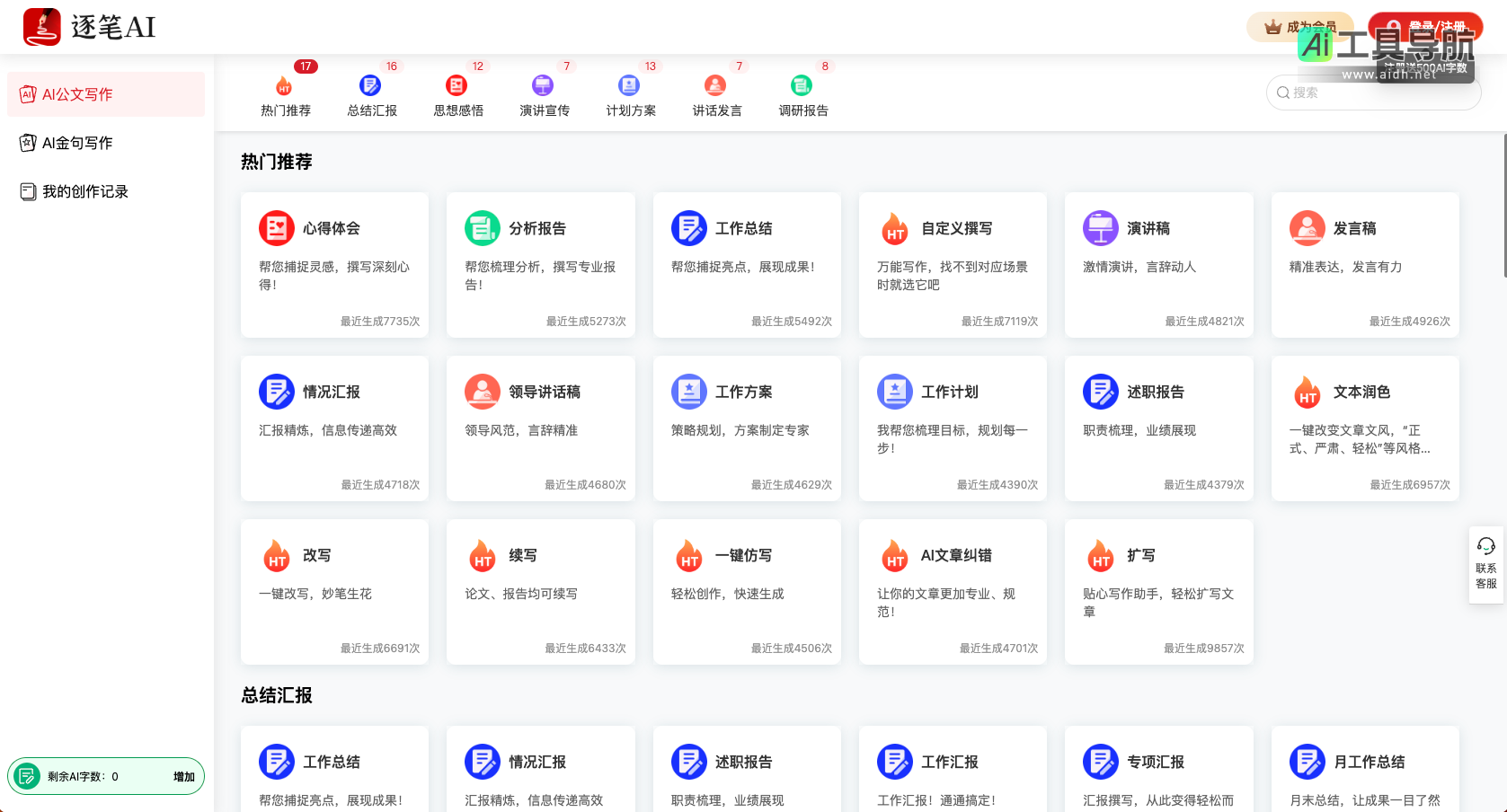Open the 分析报告 tool card
This screenshot has height=812, width=1507.
click(540, 265)
